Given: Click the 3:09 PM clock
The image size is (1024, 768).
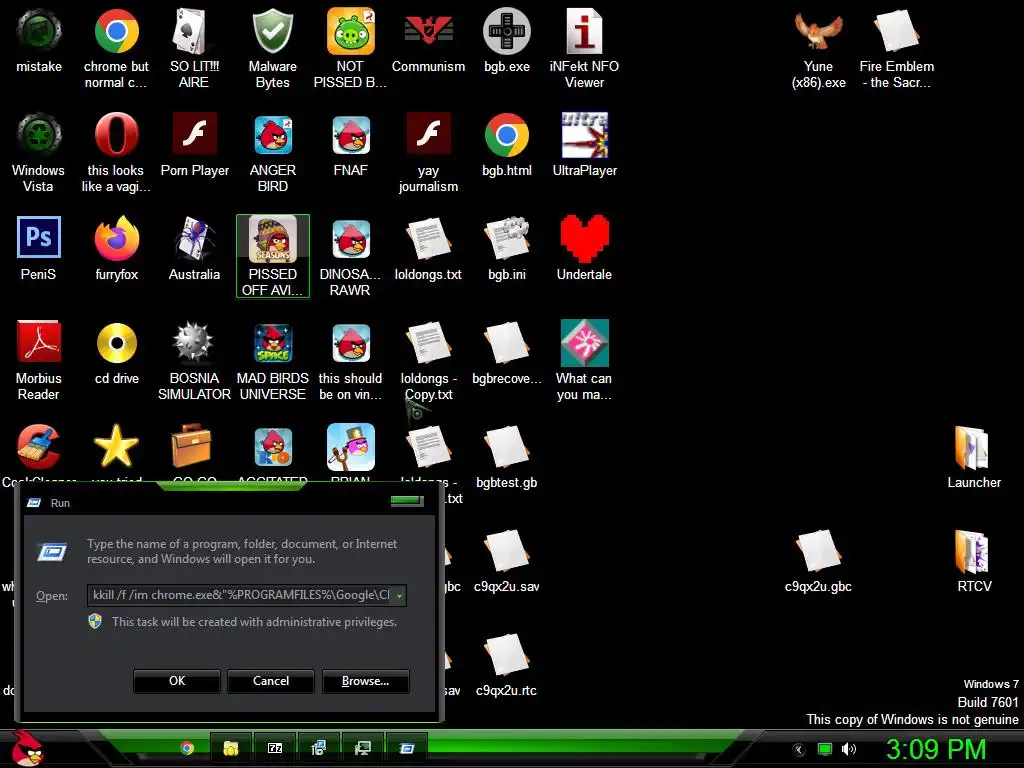Looking at the screenshot, I should (935, 749).
